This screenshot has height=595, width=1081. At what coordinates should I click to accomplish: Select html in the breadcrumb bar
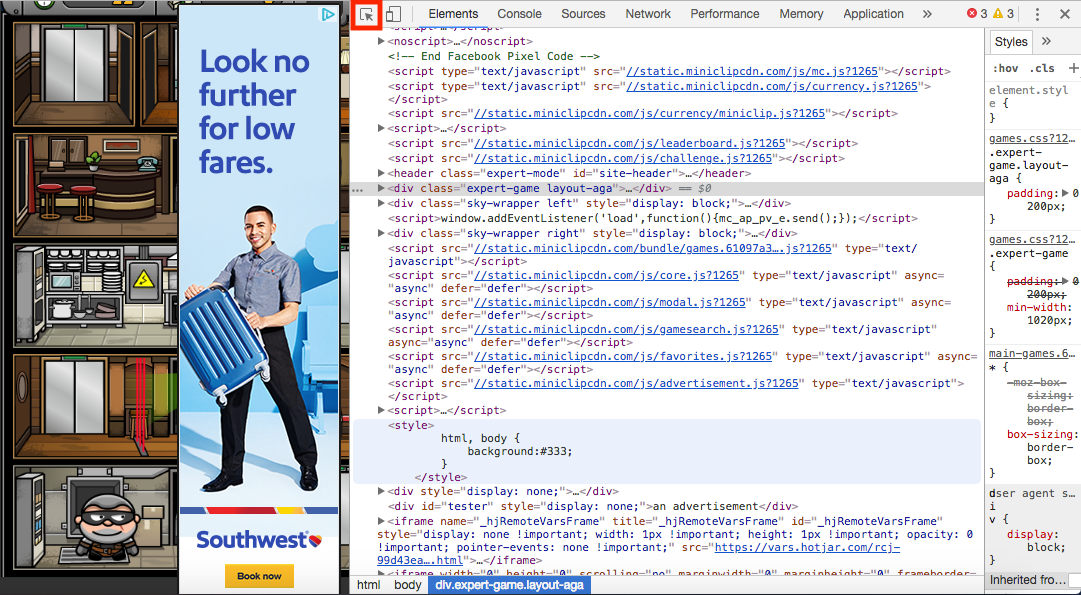click(x=368, y=585)
